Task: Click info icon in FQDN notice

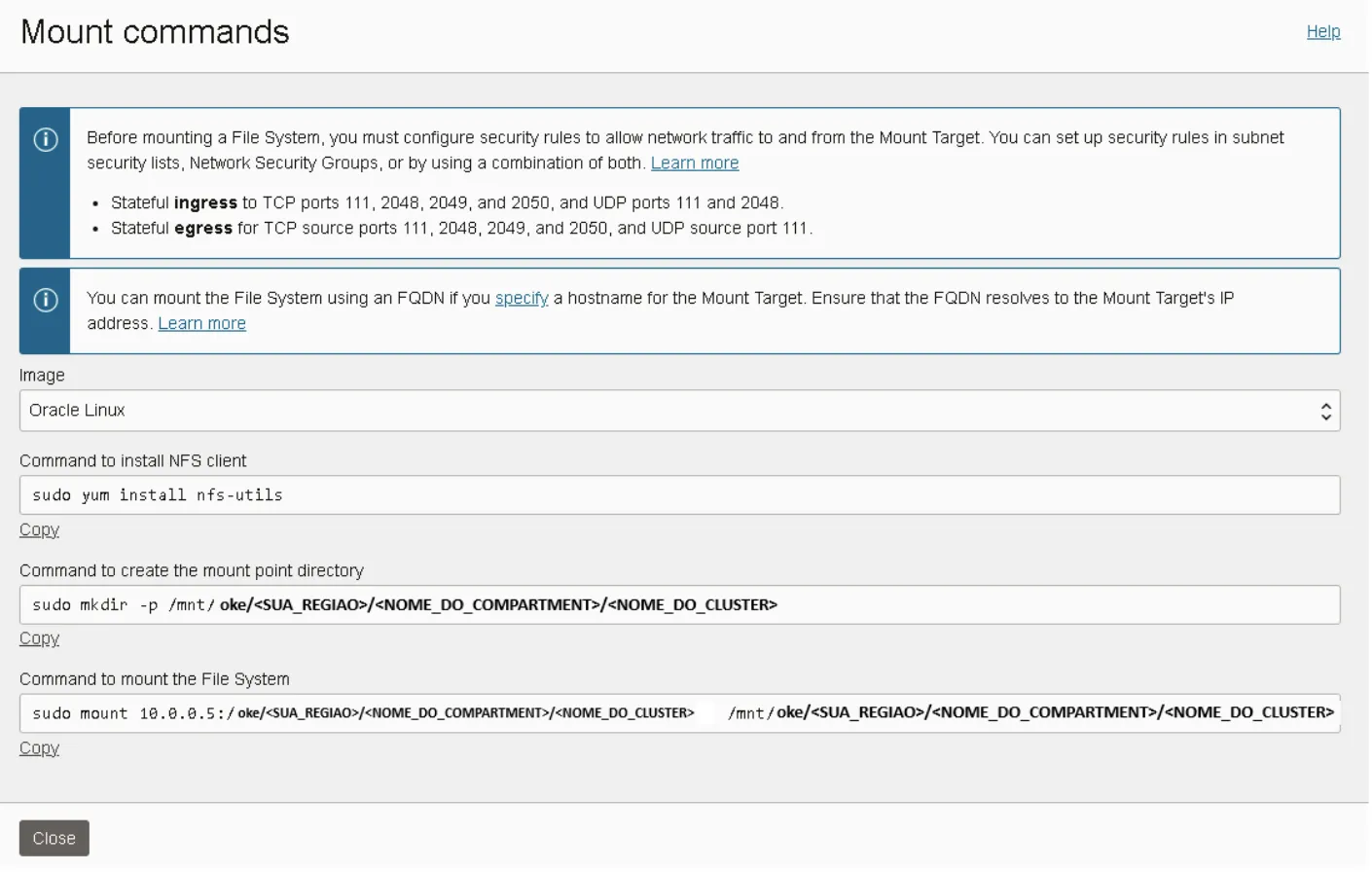Action: click(x=46, y=300)
